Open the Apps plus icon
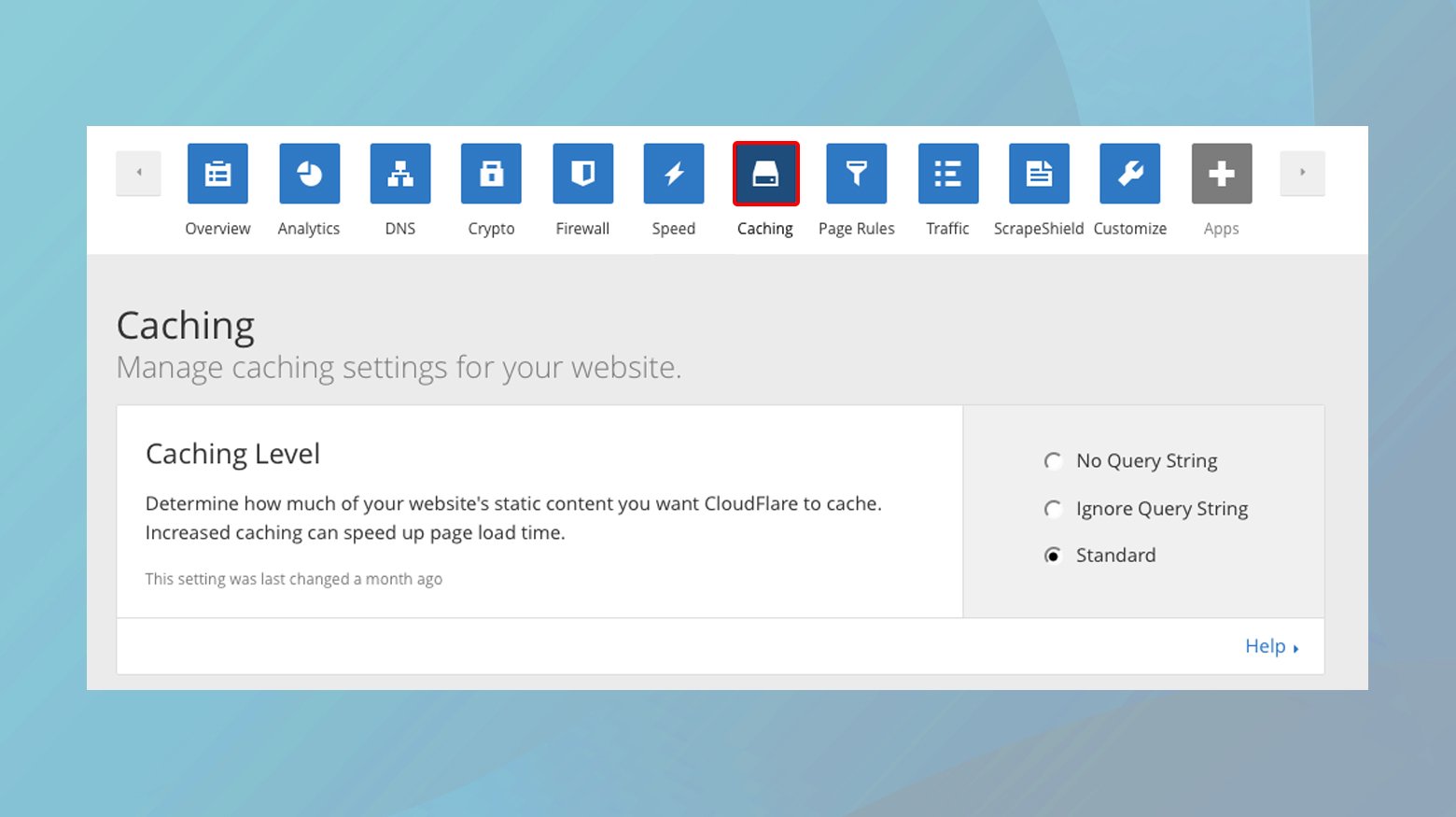 (x=1221, y=174)
